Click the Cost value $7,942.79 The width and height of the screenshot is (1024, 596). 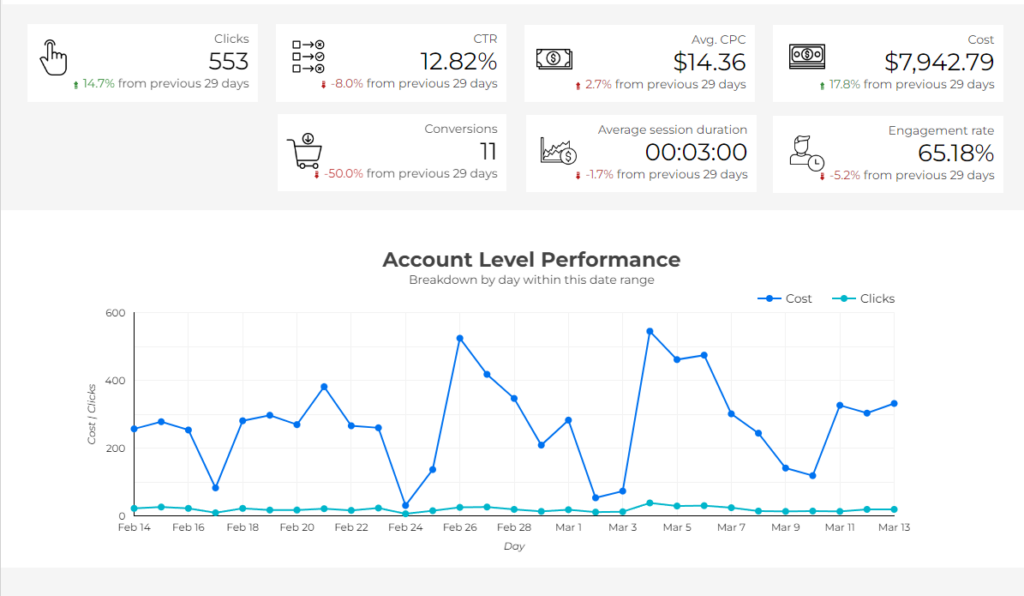point(939,62)
